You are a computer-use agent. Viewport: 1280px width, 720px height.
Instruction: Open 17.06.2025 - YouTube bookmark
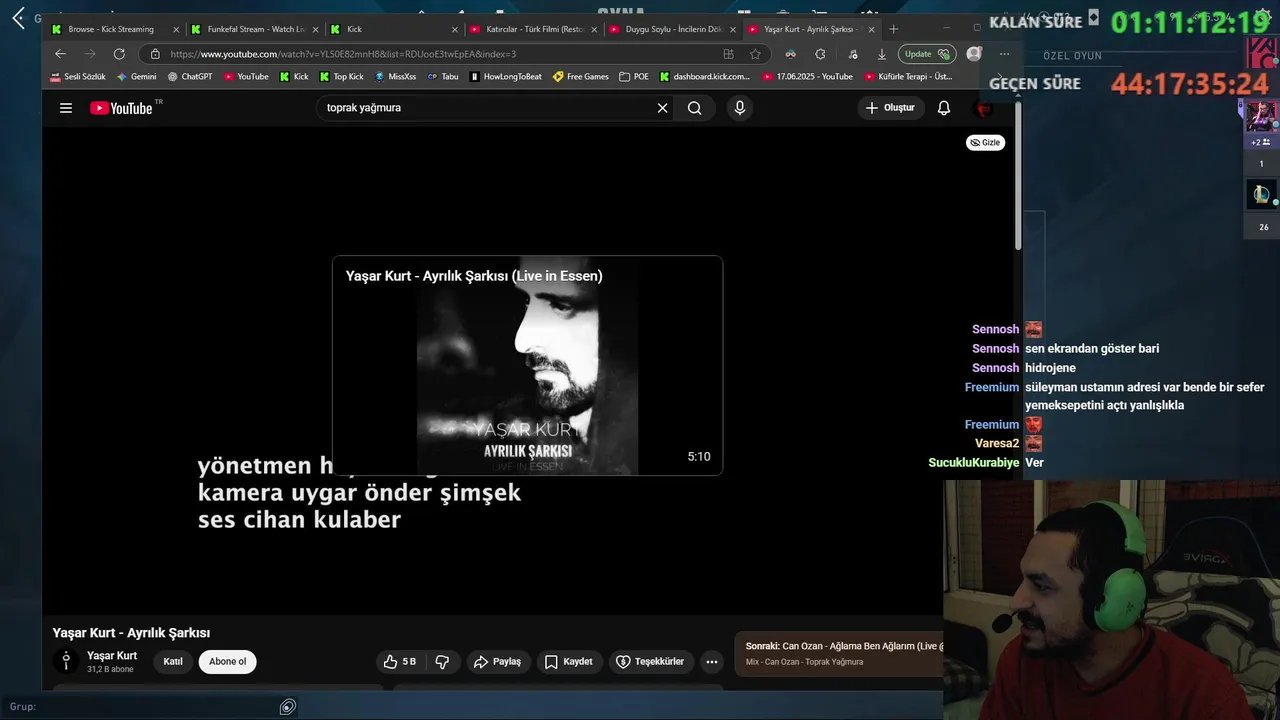(x=807, y=76)
